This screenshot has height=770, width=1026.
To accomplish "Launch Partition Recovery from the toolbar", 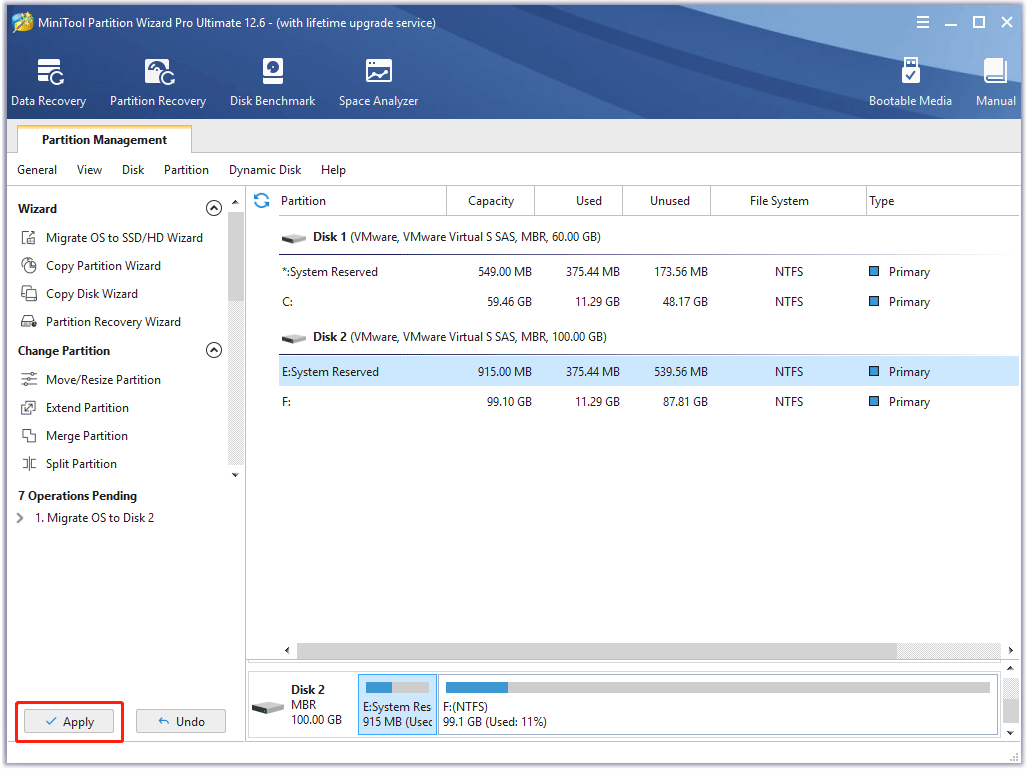I will point(158,82).
